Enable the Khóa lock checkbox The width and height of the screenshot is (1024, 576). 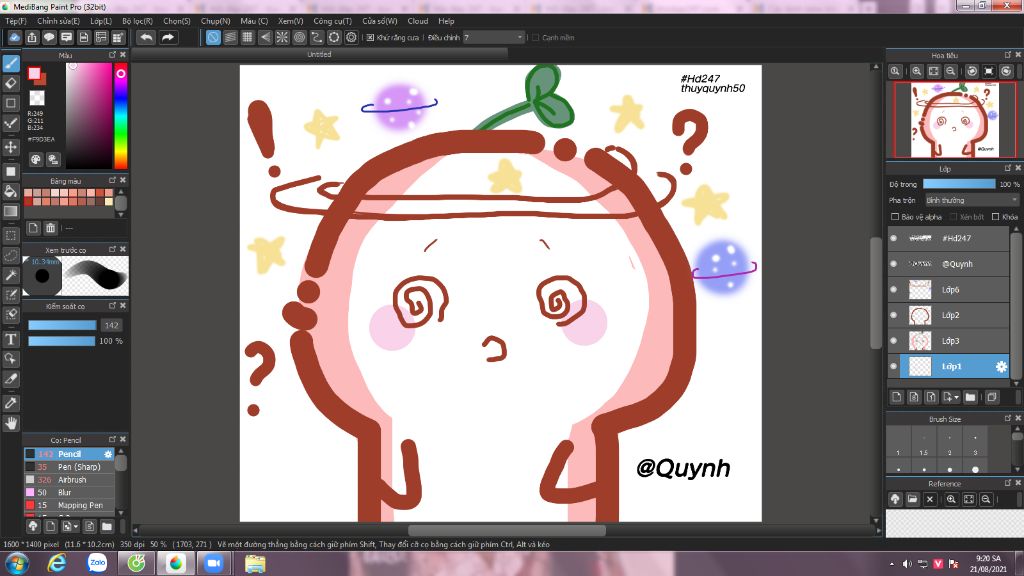click(995, 217)
